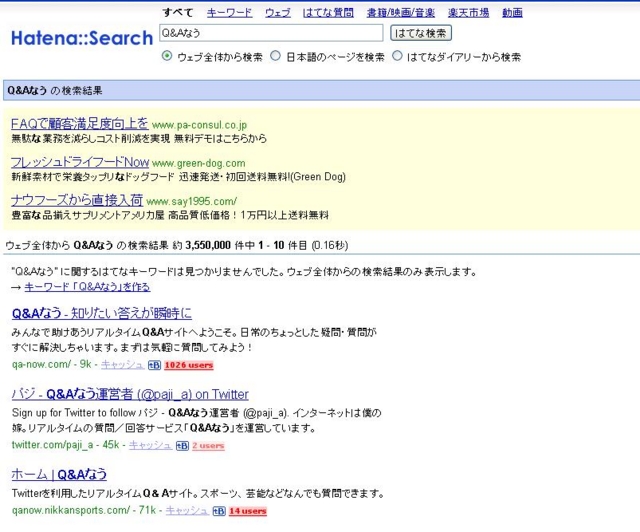Click the qa-now.com/ result URL text
Image resolution: width=640 pixels, height=532 pixels.
[41, 364]
